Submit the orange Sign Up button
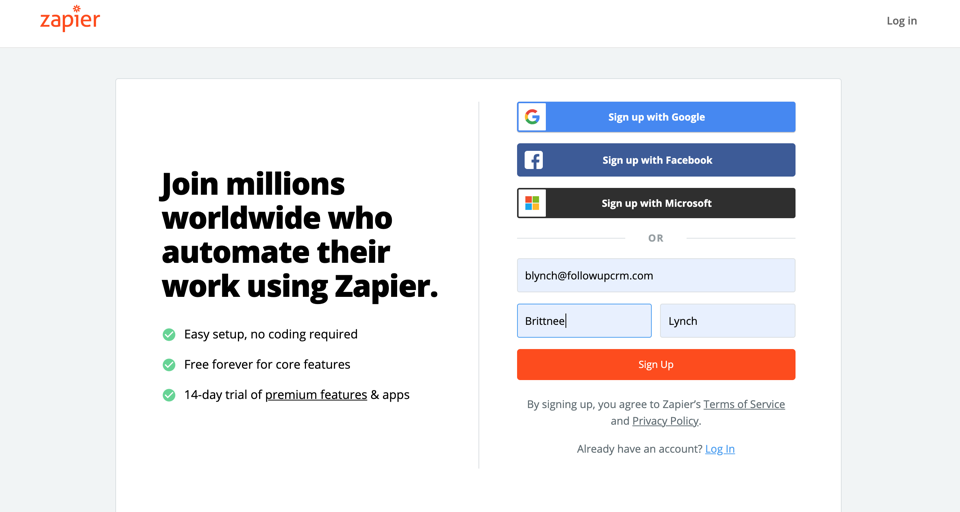The image size is (960, 512). (x=656, y=364)
